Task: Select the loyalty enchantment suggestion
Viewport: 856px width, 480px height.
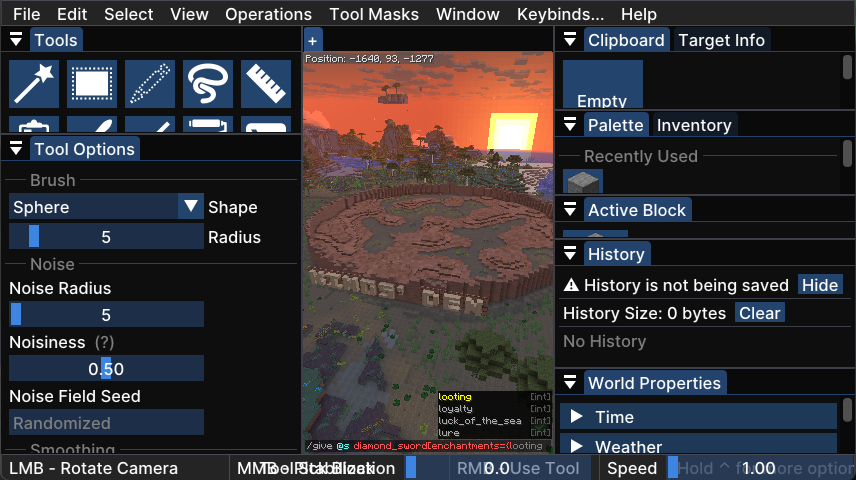Action: point(495,408)
